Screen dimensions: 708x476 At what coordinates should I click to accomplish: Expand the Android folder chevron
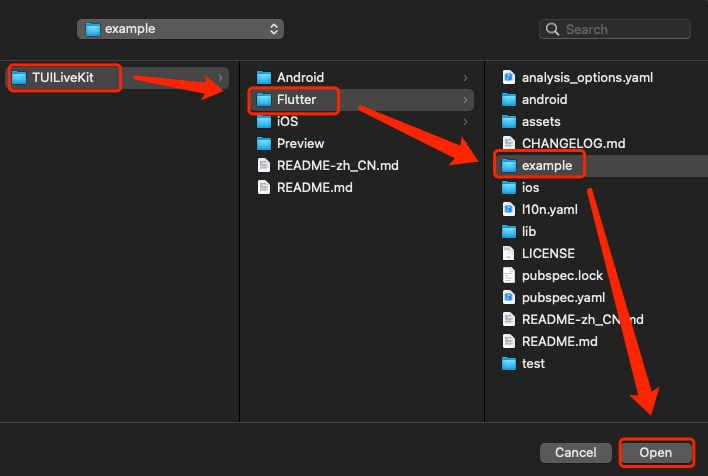(465, 78)
